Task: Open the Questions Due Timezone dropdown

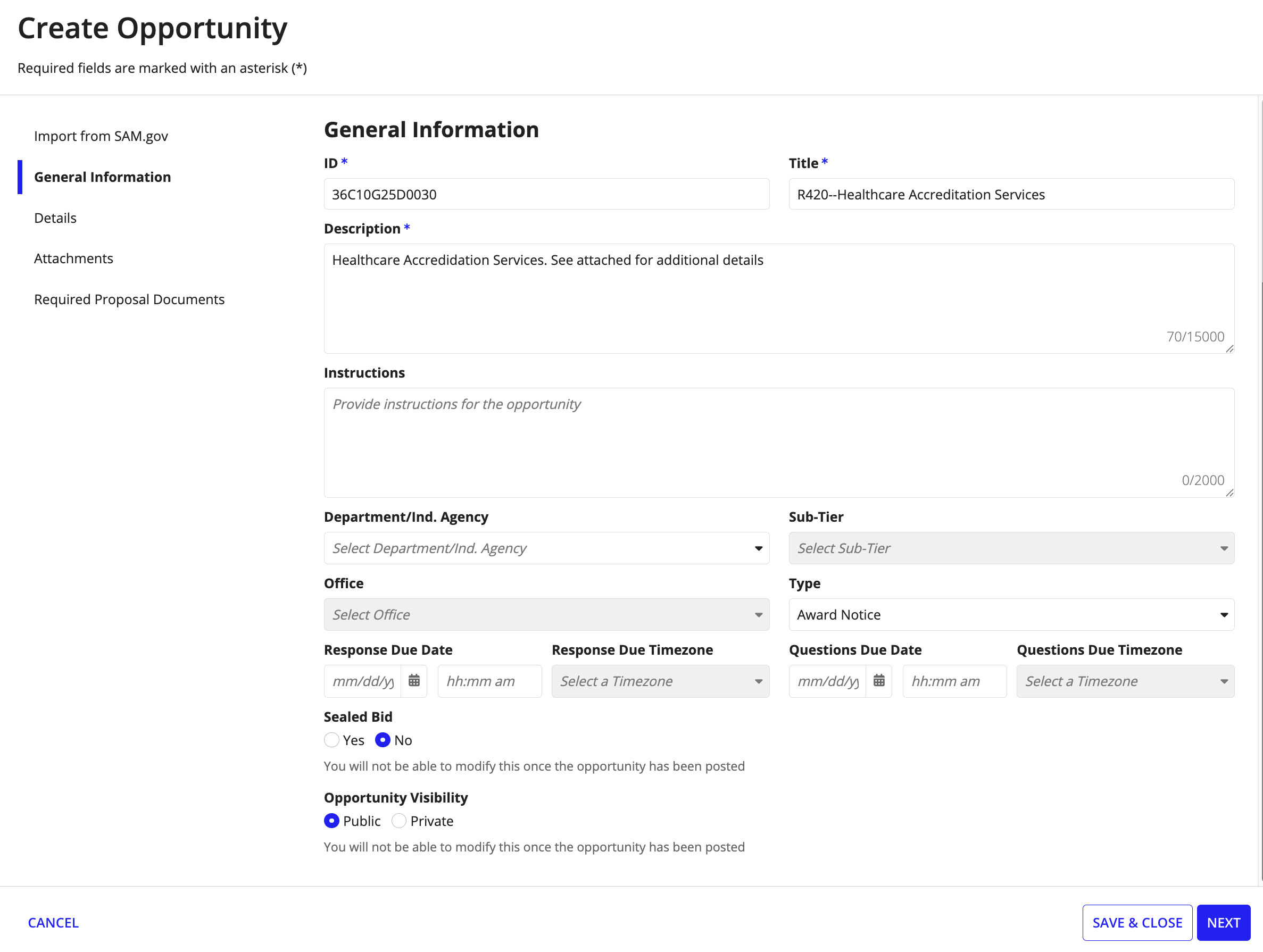Action: [x=1125, y=681]
